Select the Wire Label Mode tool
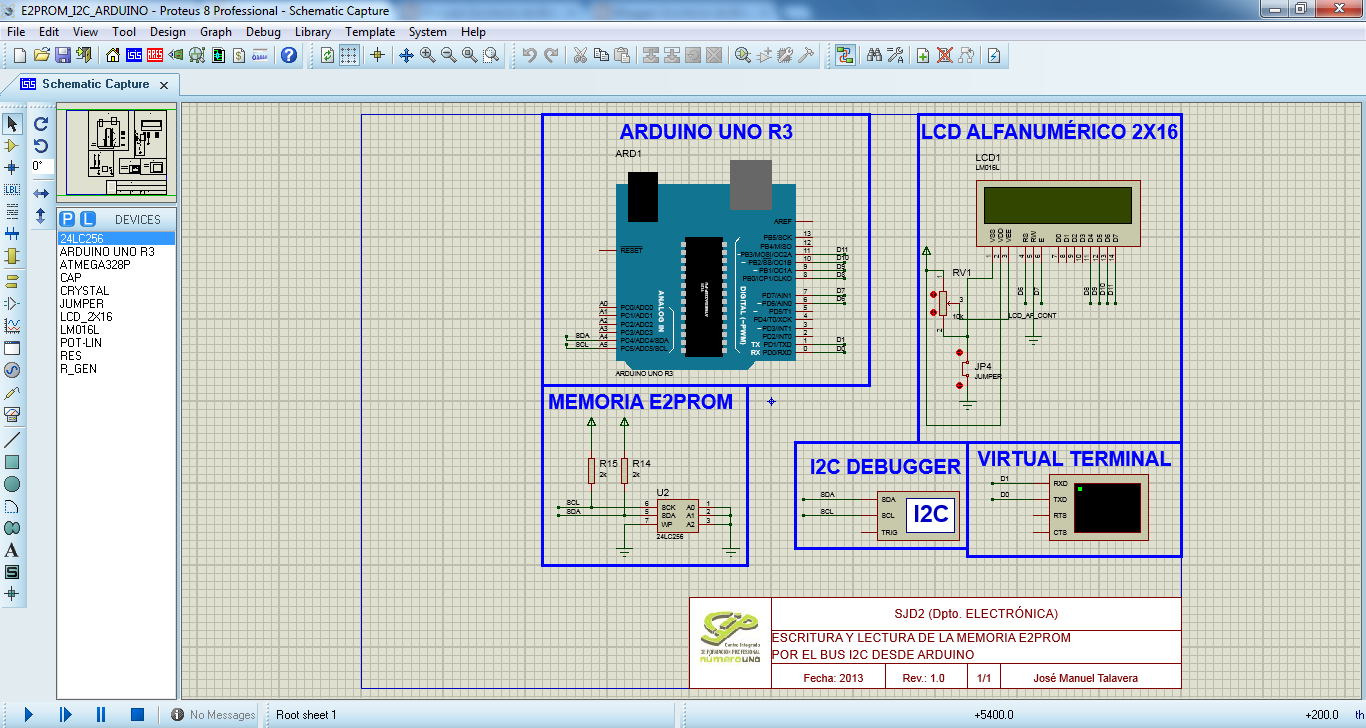The width and height of the screenshot is (1366, 728). [13, 191]
